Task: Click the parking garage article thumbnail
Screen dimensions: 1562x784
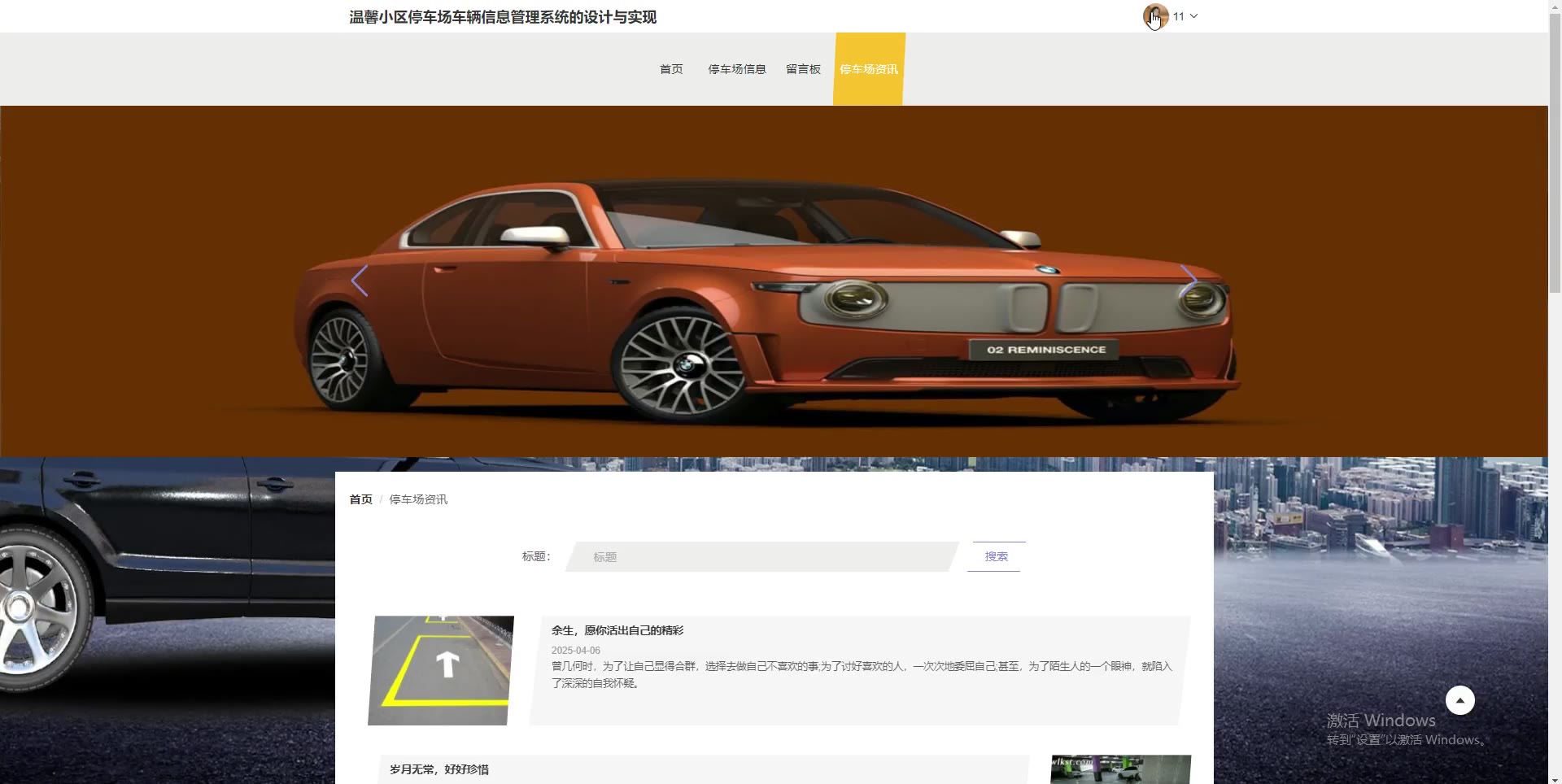Action: tap(1120, 769)
